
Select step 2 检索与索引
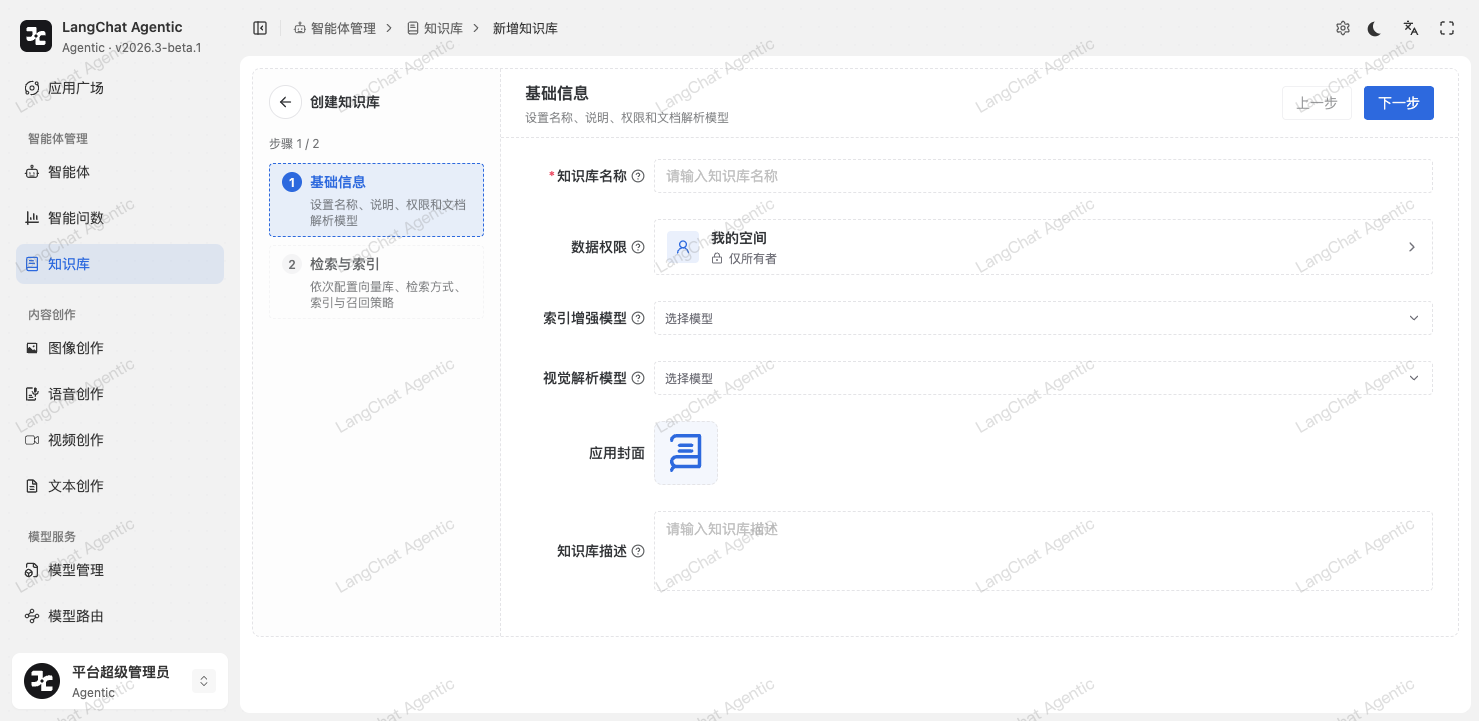coord(376,282)
